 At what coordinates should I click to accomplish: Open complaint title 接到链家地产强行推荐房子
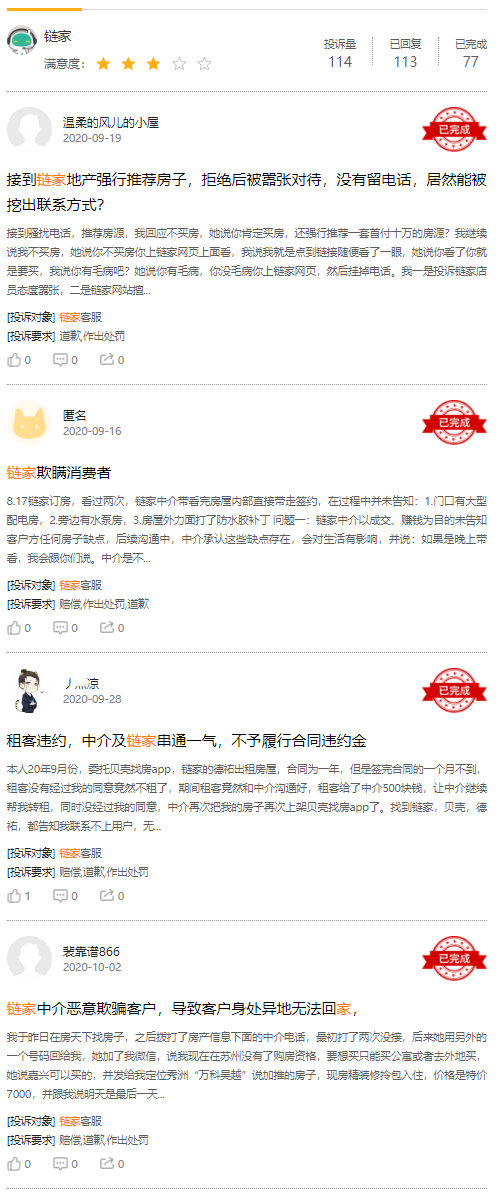pos(246,192)
